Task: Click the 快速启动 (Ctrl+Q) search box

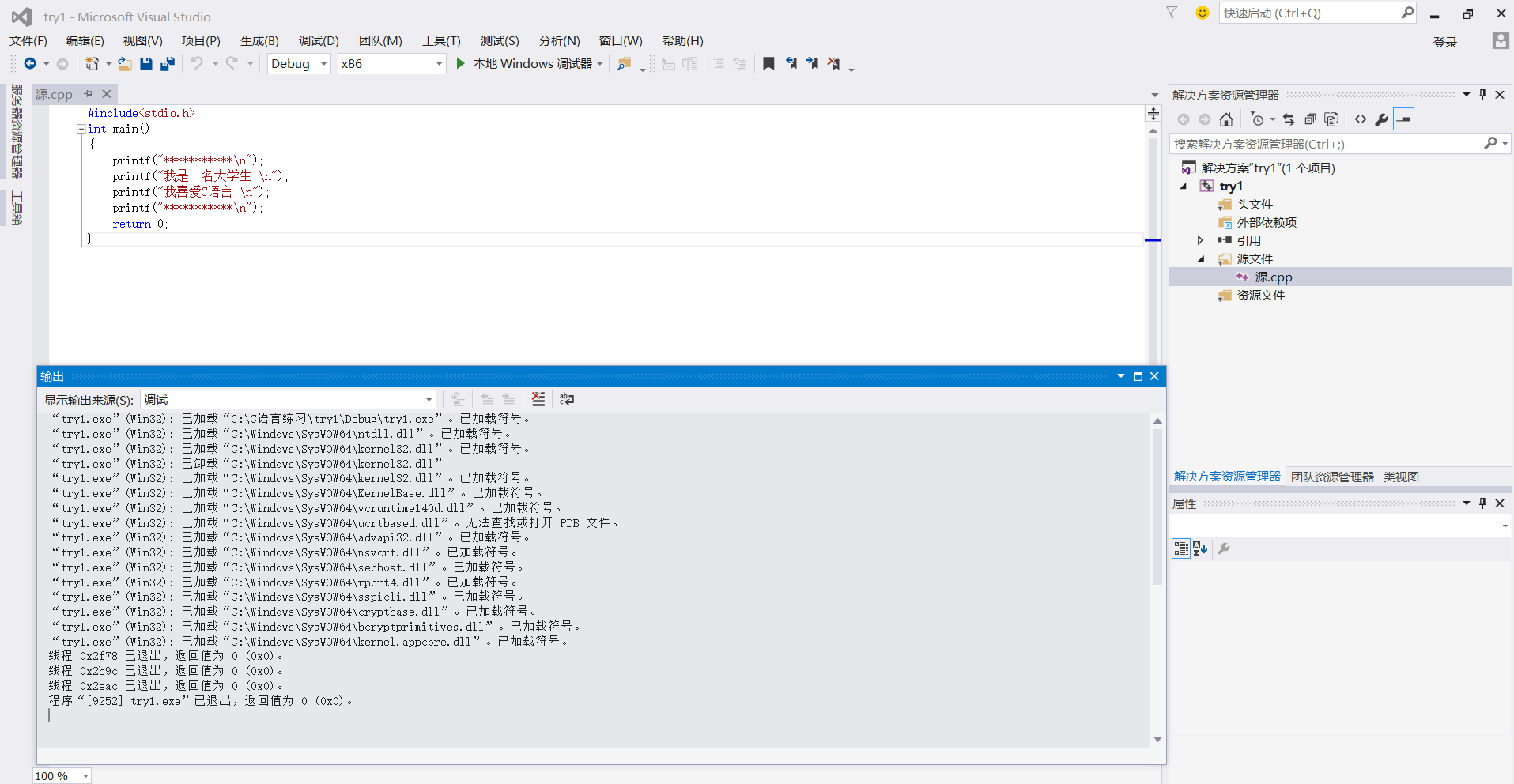Action: [1311, 13]
